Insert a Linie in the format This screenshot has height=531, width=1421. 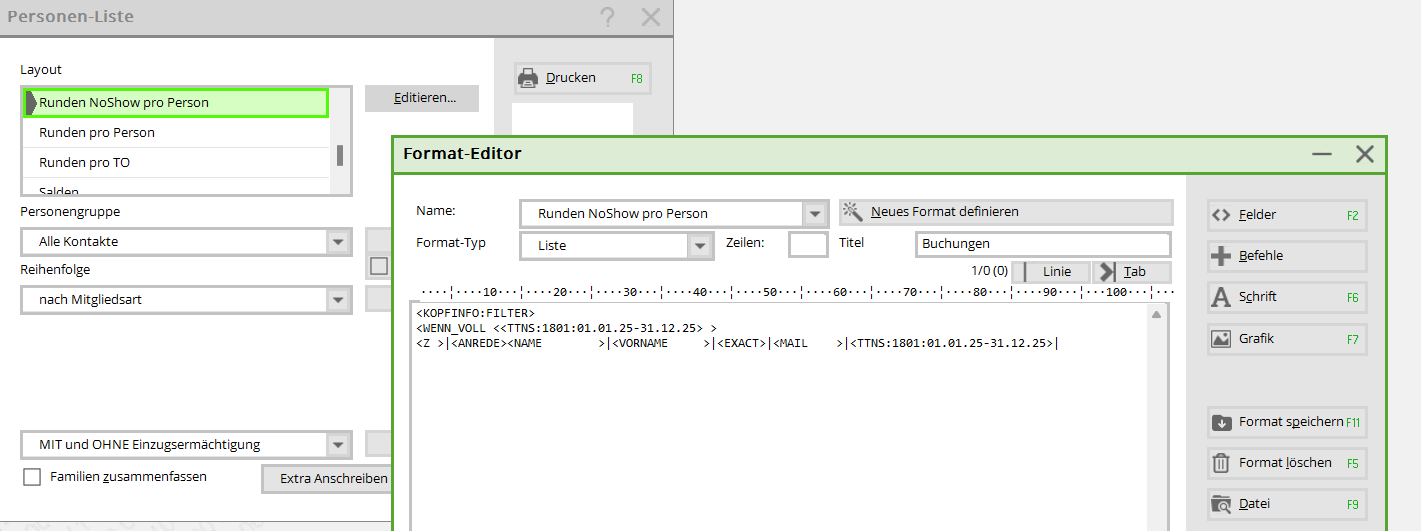1051,272
